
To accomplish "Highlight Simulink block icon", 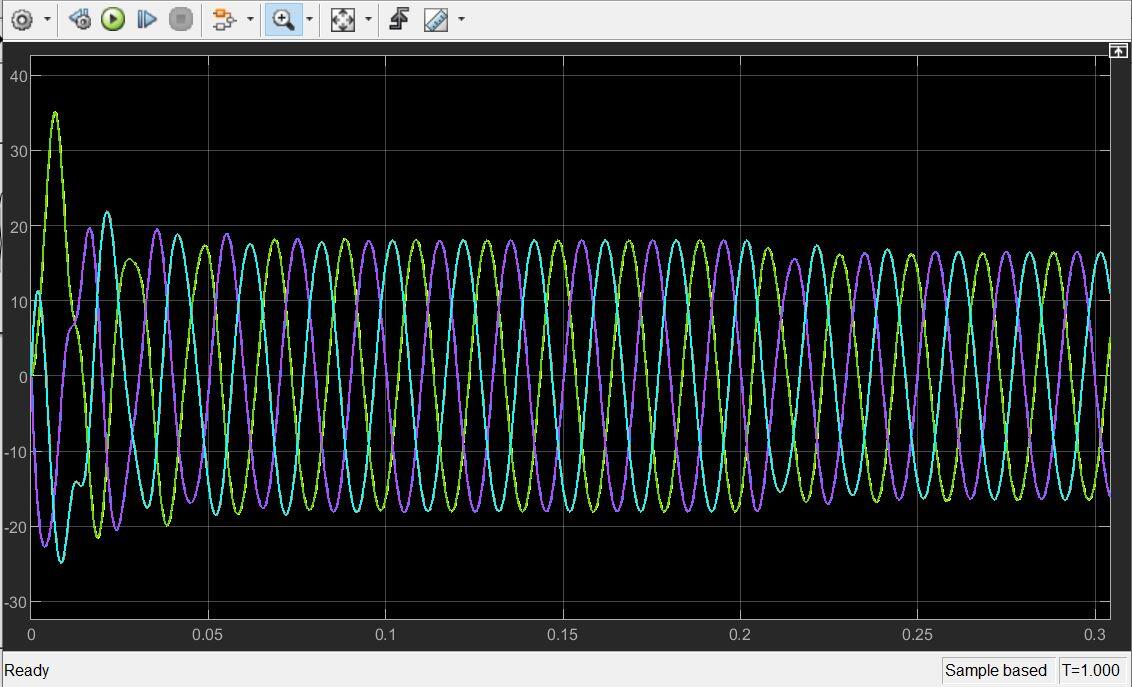I will pos(224,19).
